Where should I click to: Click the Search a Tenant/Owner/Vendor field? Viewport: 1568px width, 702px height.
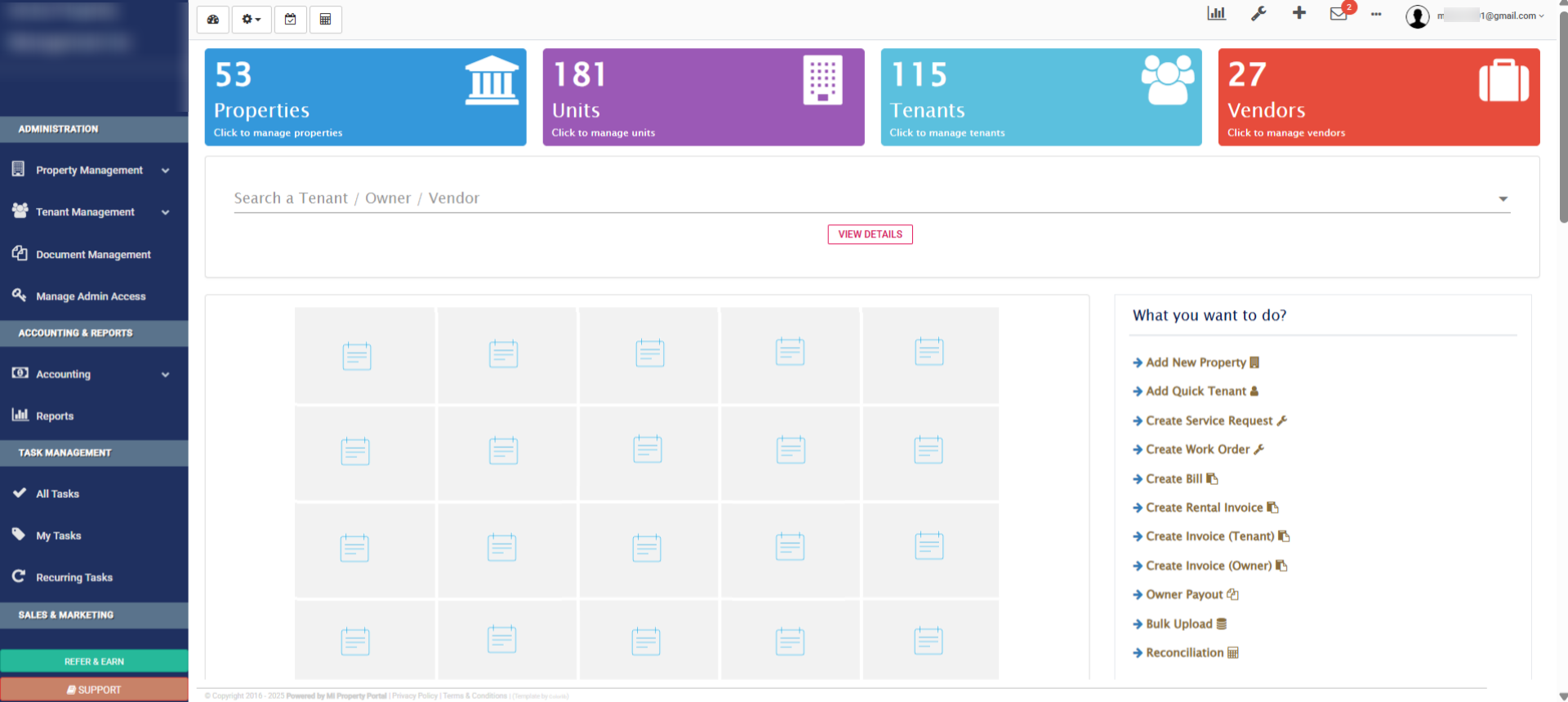coord(866,198)
